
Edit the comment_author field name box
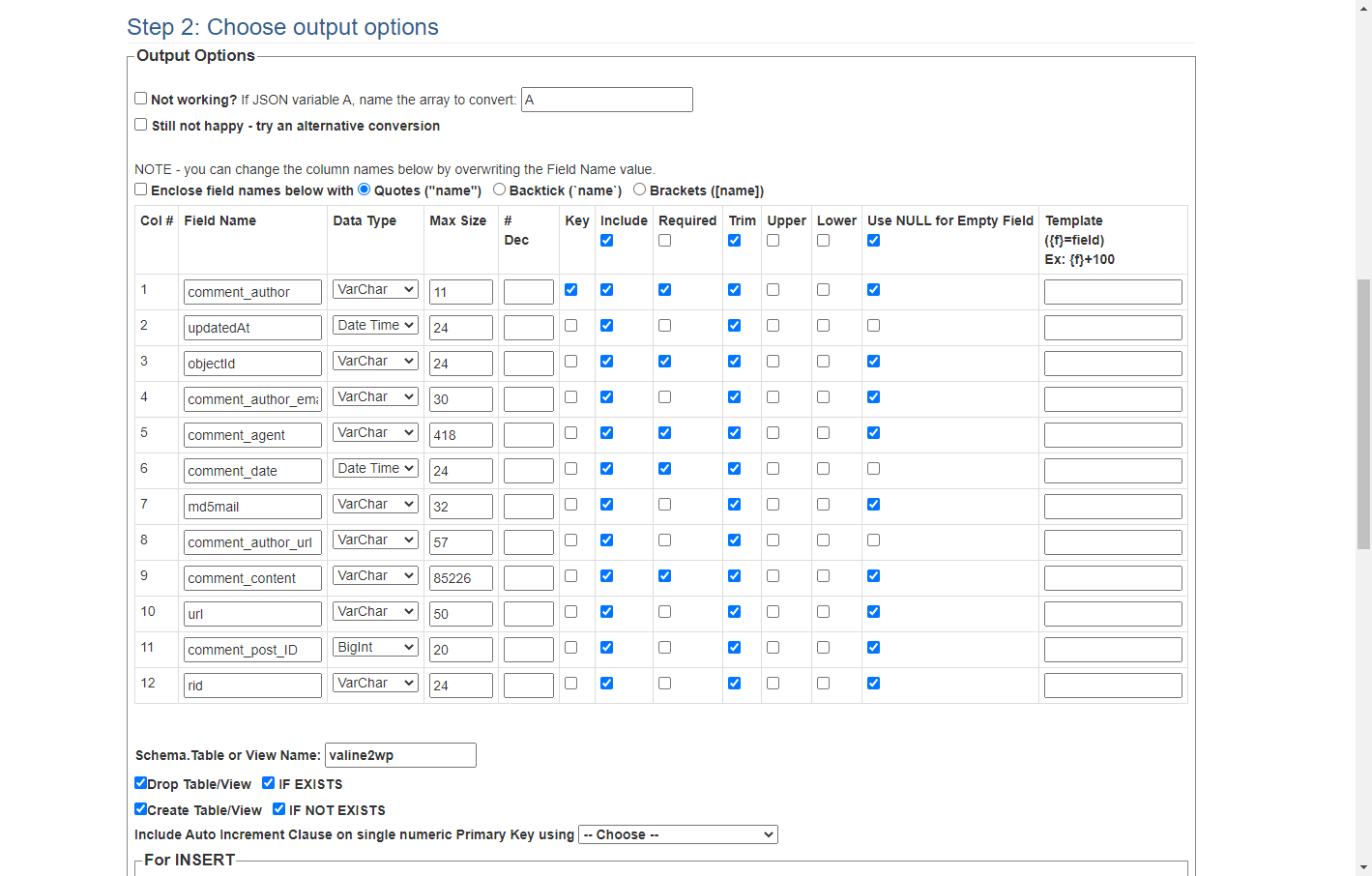tap(252, 292)
